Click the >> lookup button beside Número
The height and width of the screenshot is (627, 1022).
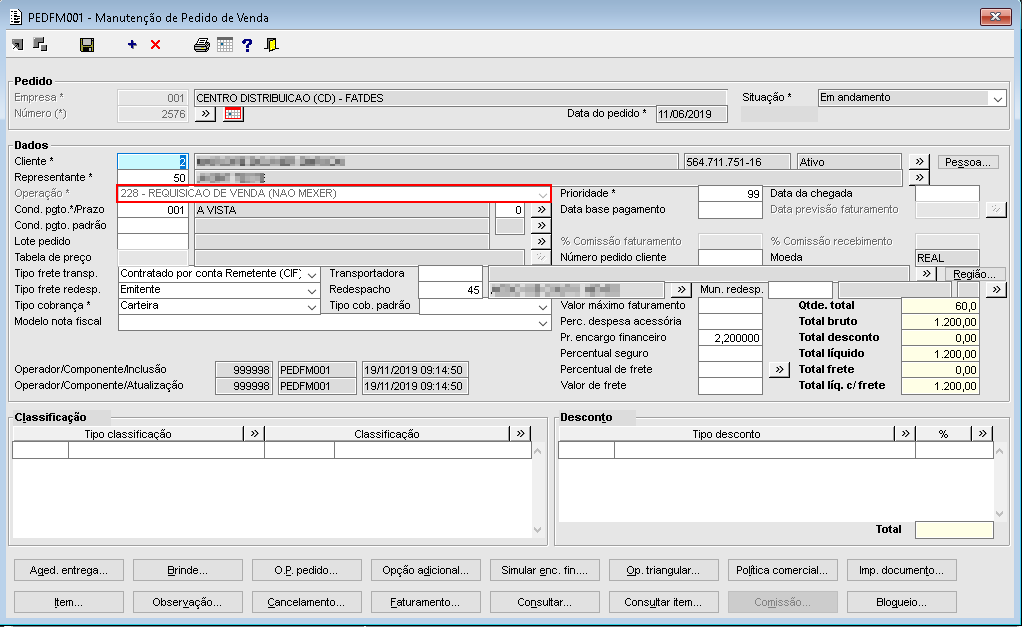pos(205,114)
